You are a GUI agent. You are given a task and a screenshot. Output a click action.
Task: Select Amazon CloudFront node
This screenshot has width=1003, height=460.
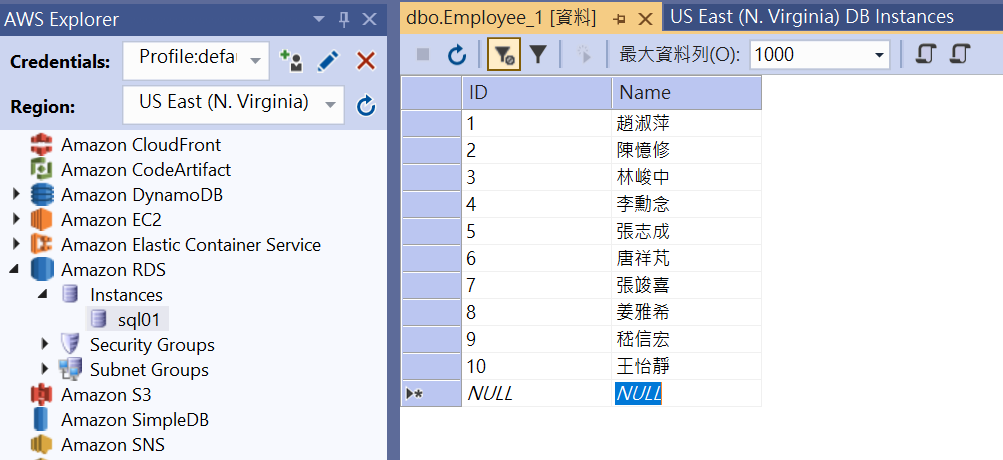[x=141, y=145]
